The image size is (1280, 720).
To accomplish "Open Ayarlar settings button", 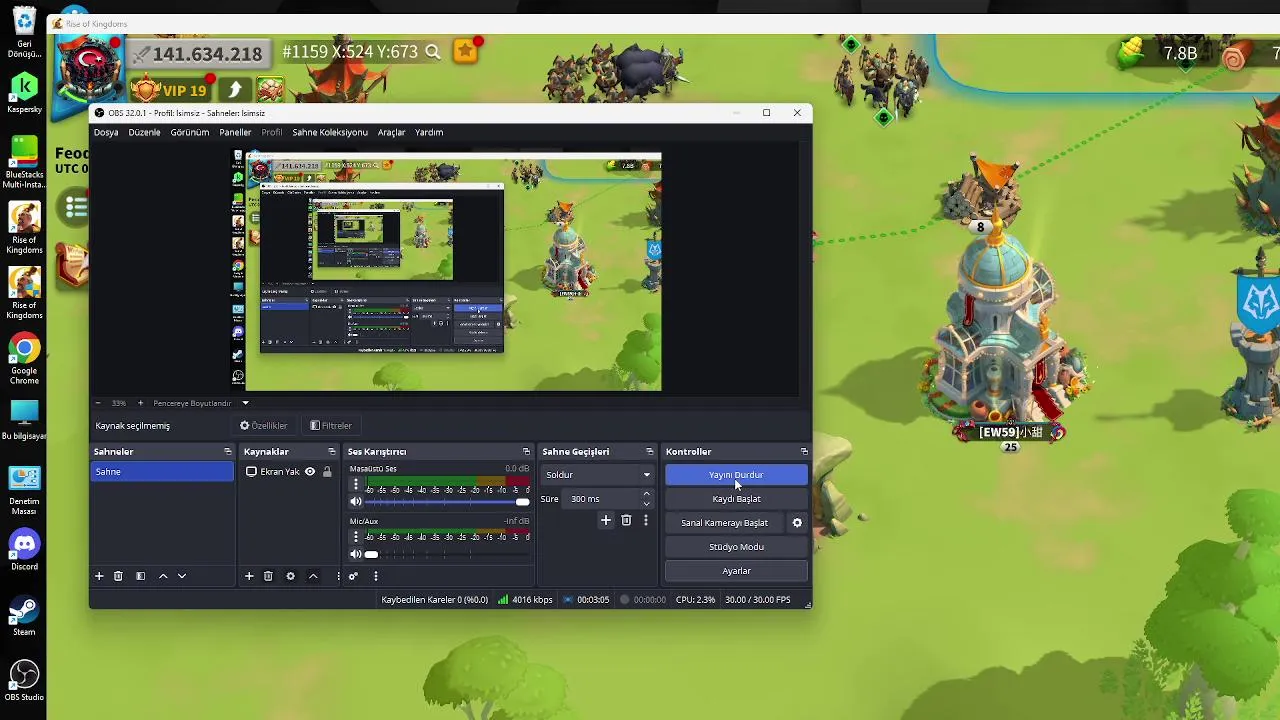I will point(736,571).
